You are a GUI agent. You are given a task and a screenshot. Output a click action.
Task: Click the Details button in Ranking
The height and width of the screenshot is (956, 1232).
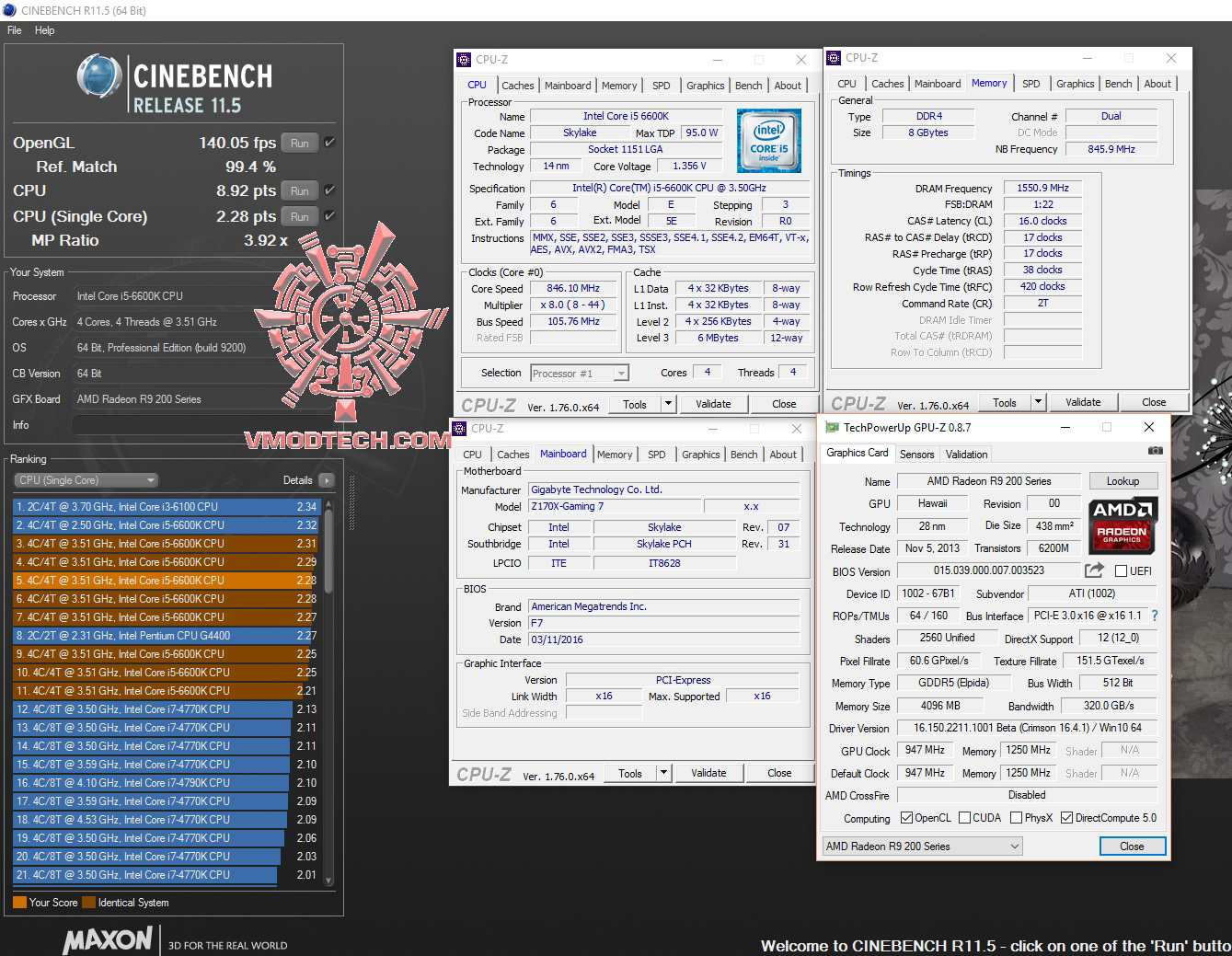click(297, 480)
